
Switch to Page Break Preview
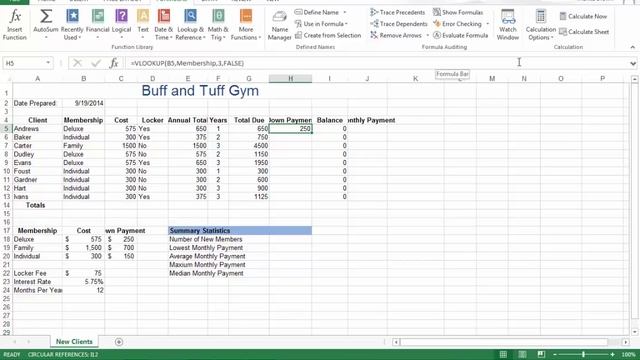click(x=541, y=354)
